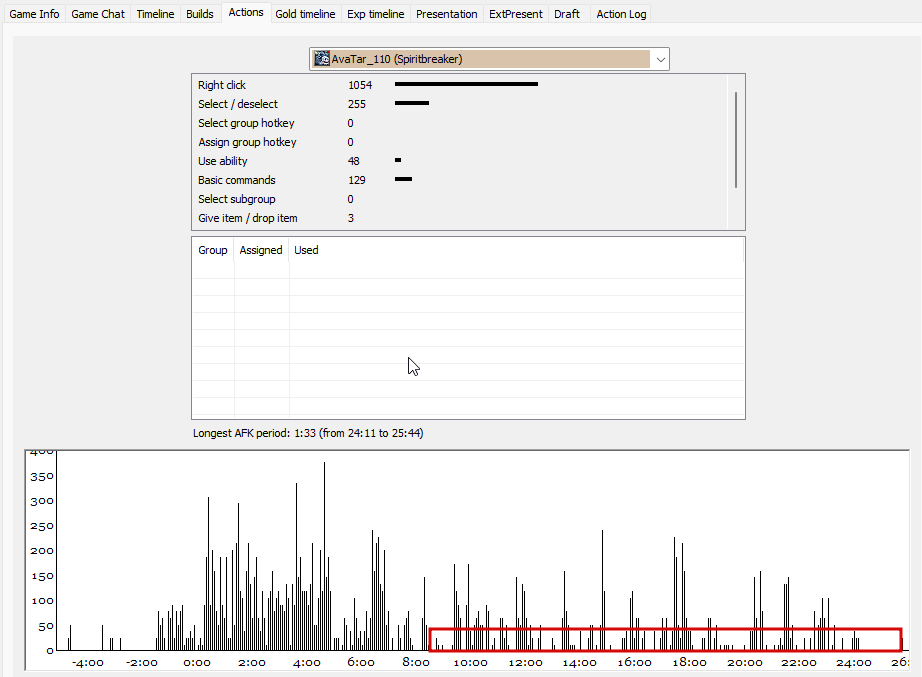Viewport: 922px width, 677px height.
Task: Select the Basic commands row
Action: pos(460,180)
